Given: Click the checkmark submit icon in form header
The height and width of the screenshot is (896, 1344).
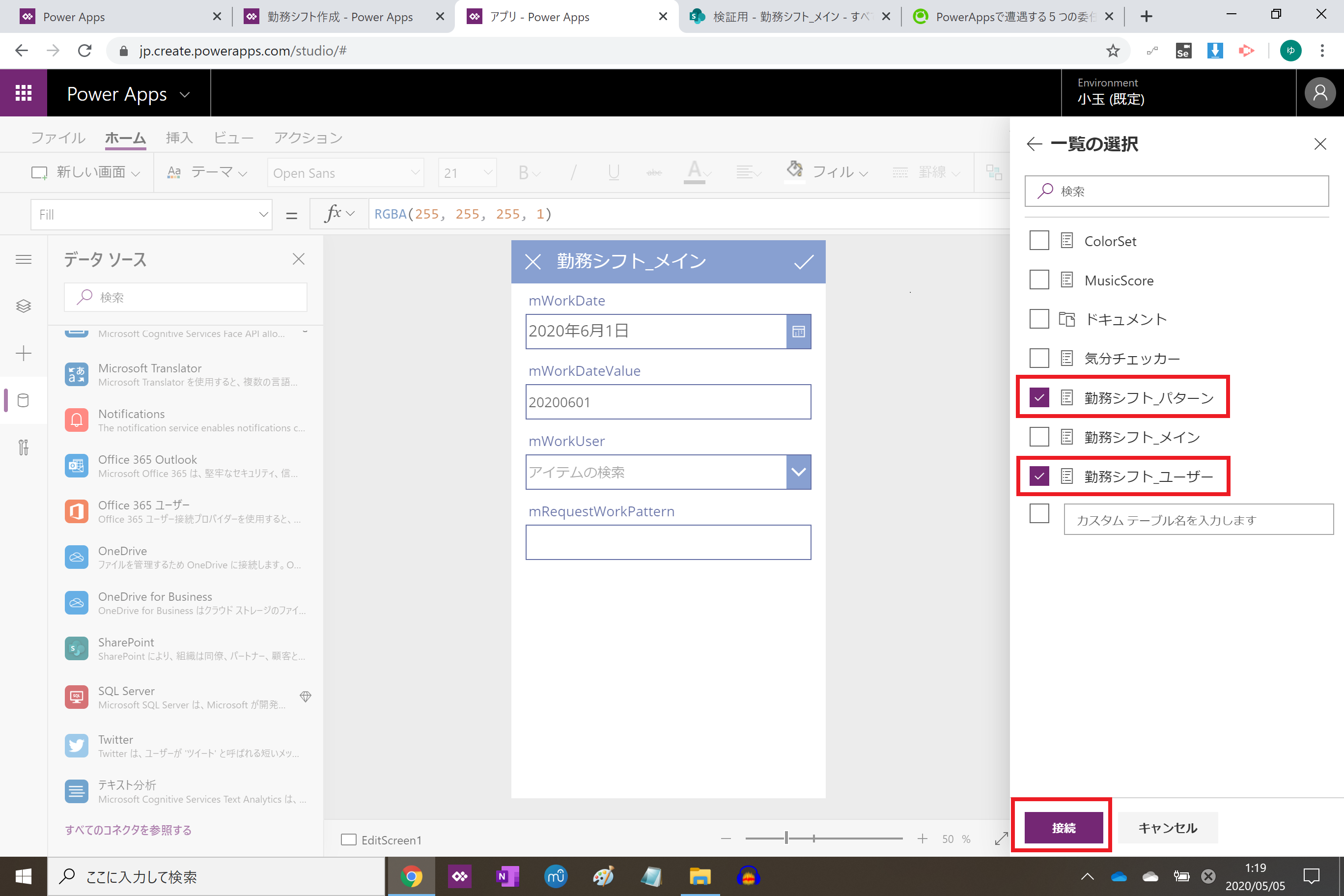Looking at the screenshot, I should coord(804,262).
